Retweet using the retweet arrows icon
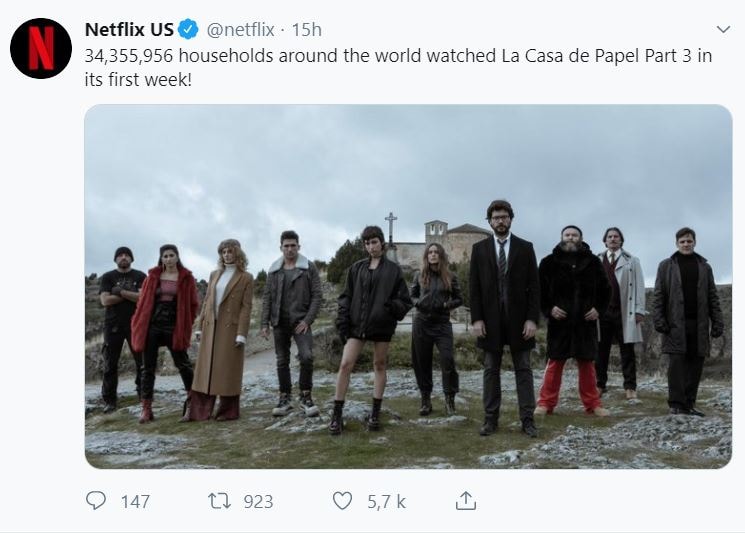Screen dimensions: 745x533 point(220,501)
